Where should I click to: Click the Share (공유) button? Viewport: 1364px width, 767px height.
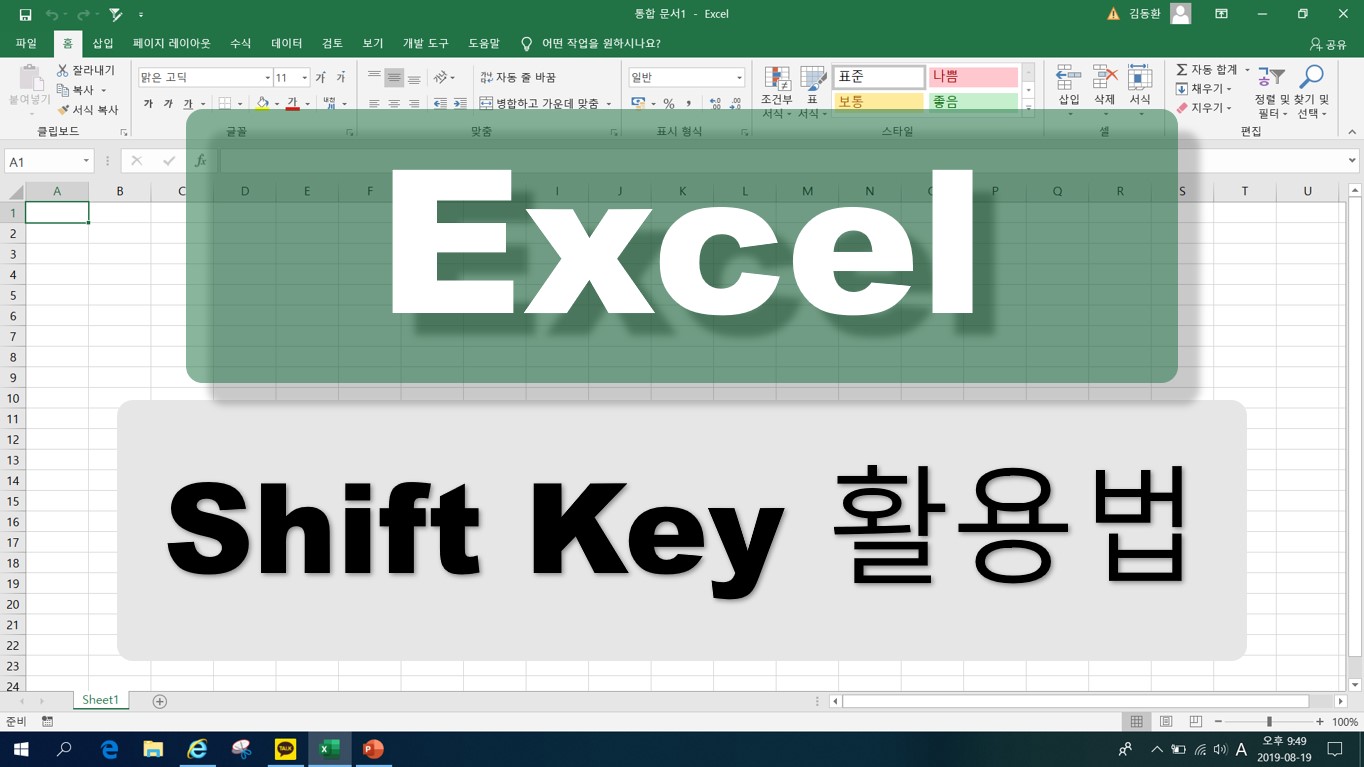[1328, 44]
